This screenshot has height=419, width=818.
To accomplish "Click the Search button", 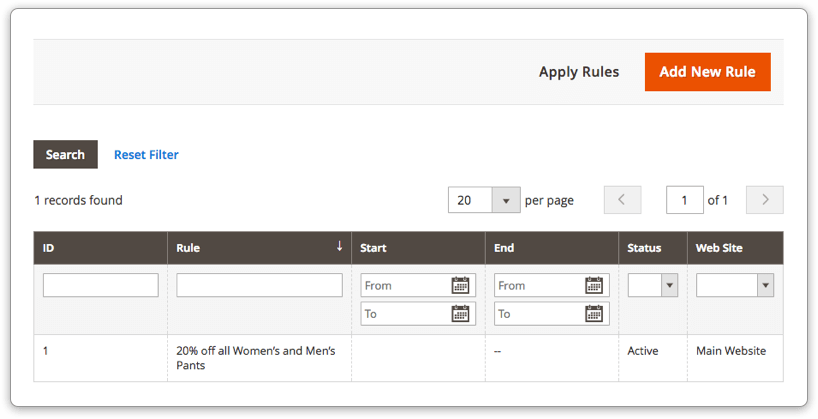I will 65,154.
